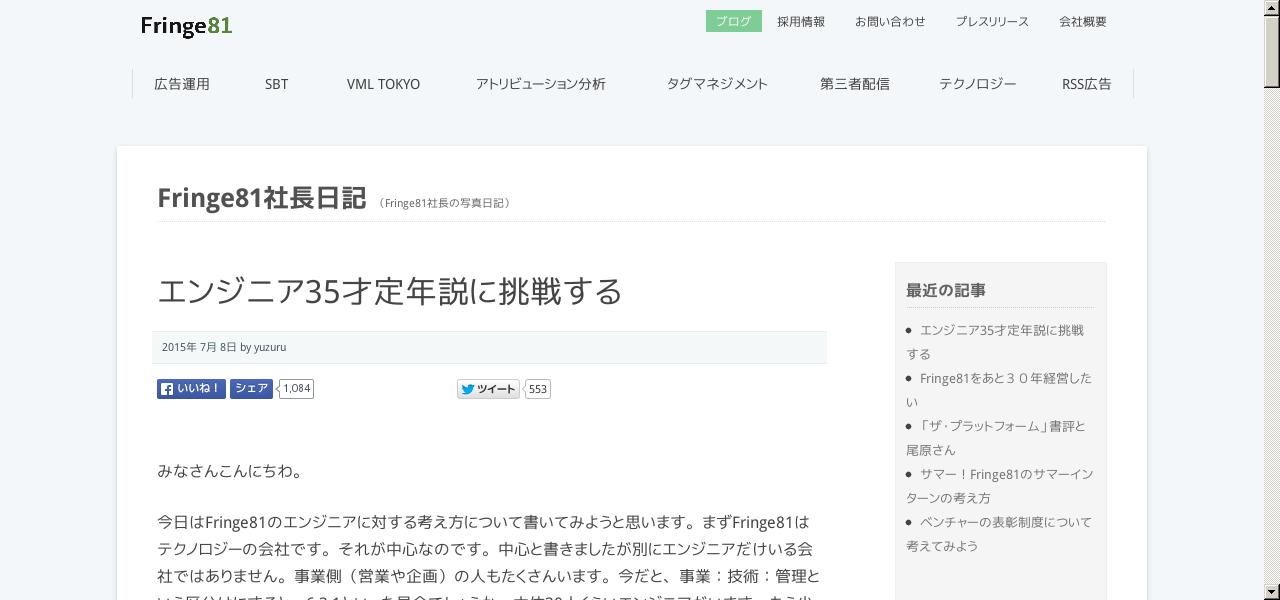This screenshot has height=600, width=1280.
Task: Open テクノロジー navigation item
Action: (978, 84)
